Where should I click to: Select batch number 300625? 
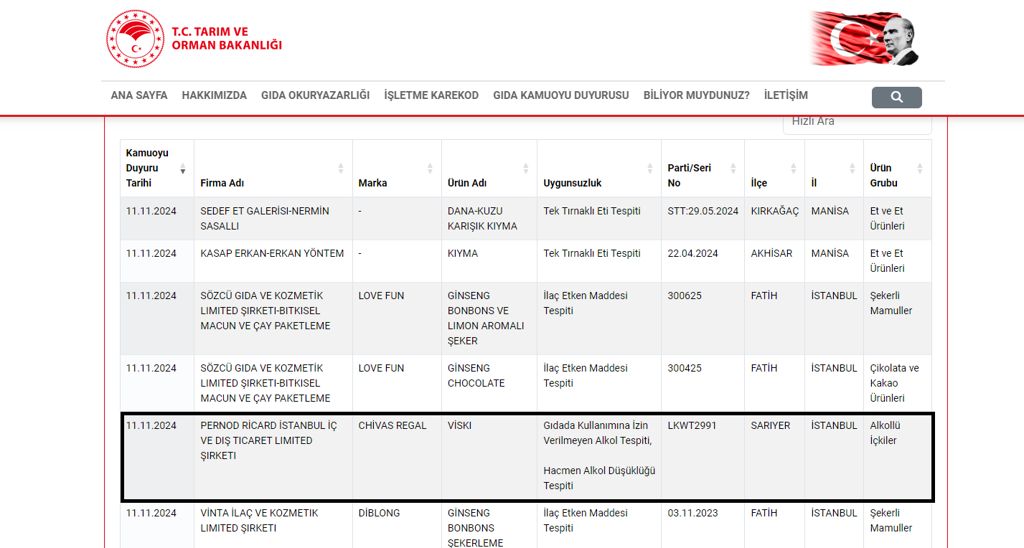point(684,296)
